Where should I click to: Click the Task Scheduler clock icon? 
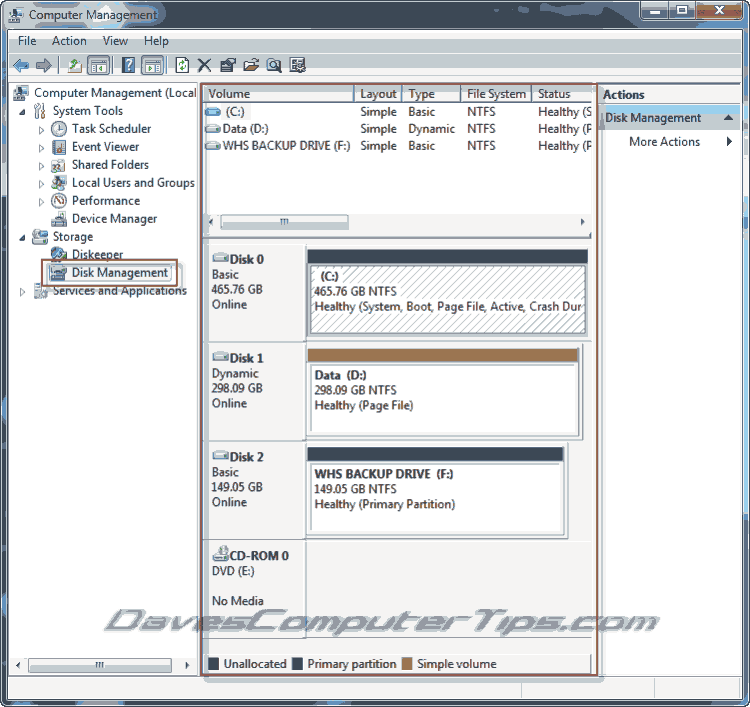tap(59, 129)
